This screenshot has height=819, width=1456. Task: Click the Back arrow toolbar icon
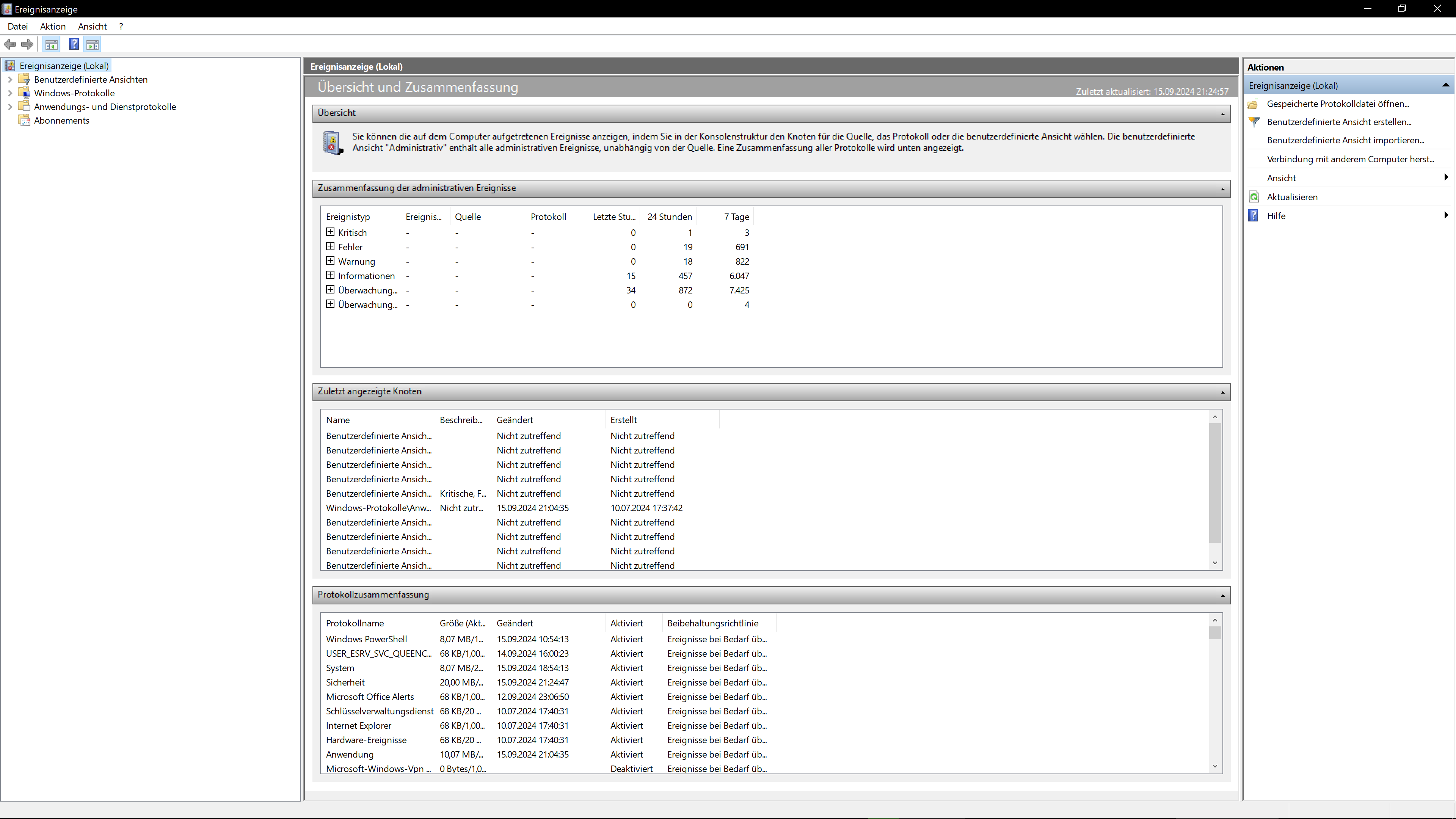pos(9,44)
